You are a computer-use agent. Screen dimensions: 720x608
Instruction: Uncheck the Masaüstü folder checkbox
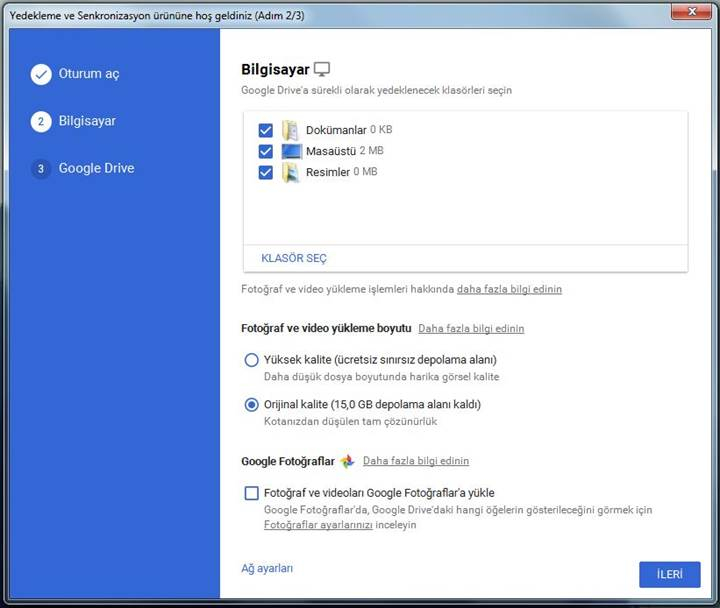pos(265,151)
